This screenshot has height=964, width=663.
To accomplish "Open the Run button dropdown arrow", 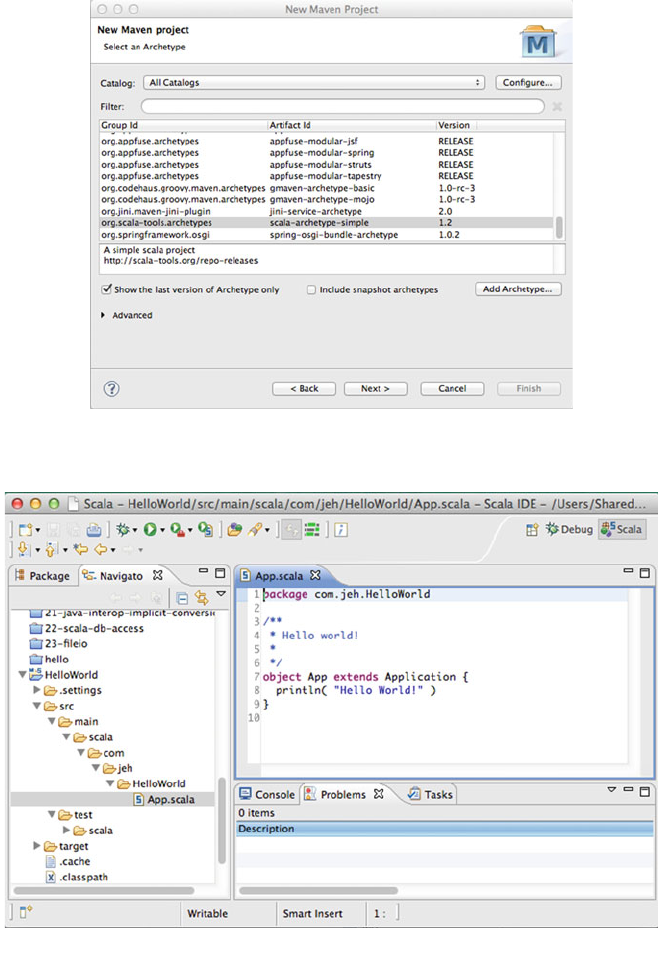I will click(x=162, y=531).
